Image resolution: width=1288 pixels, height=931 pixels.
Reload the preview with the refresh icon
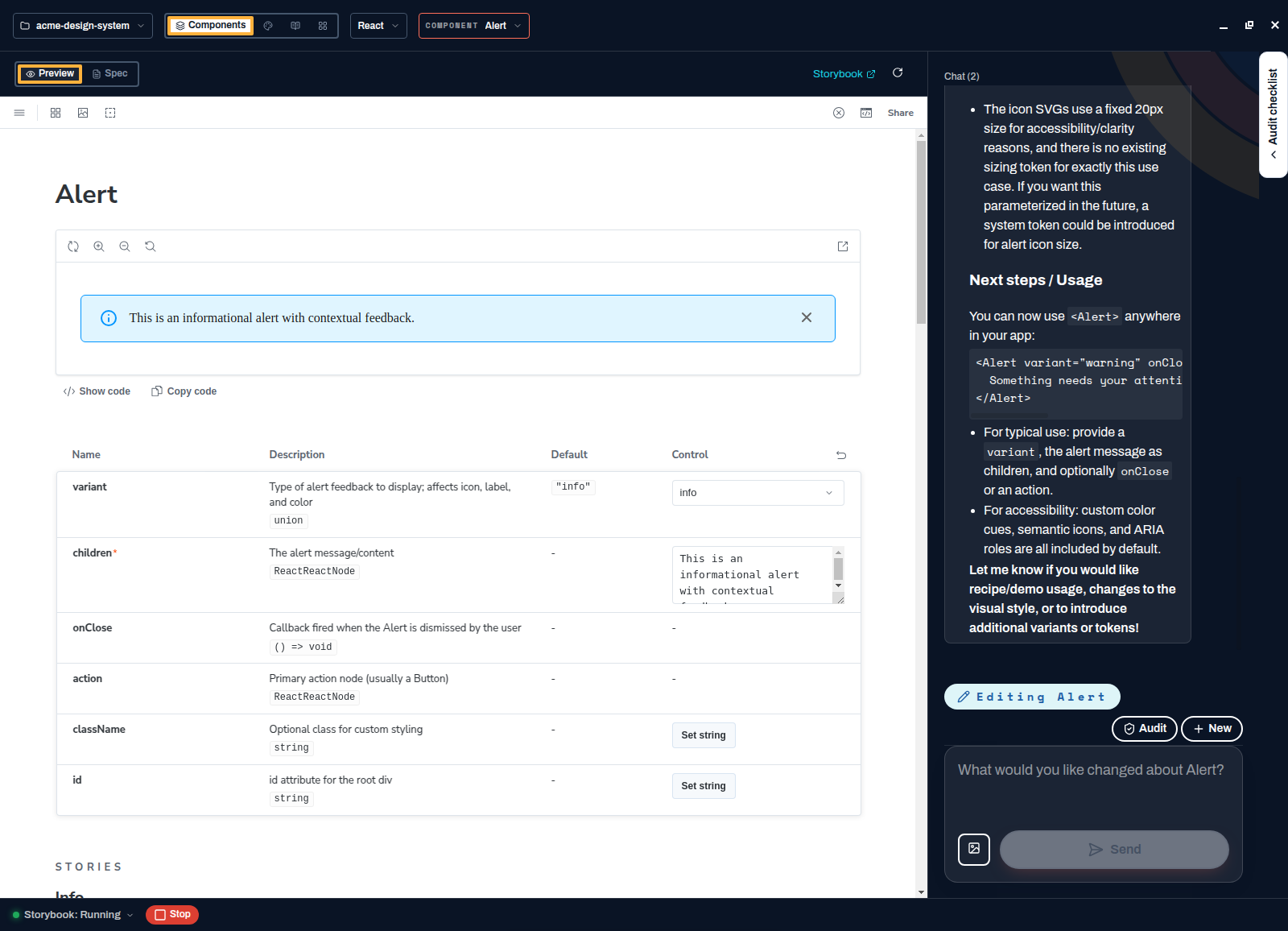[x=898, y=73]
